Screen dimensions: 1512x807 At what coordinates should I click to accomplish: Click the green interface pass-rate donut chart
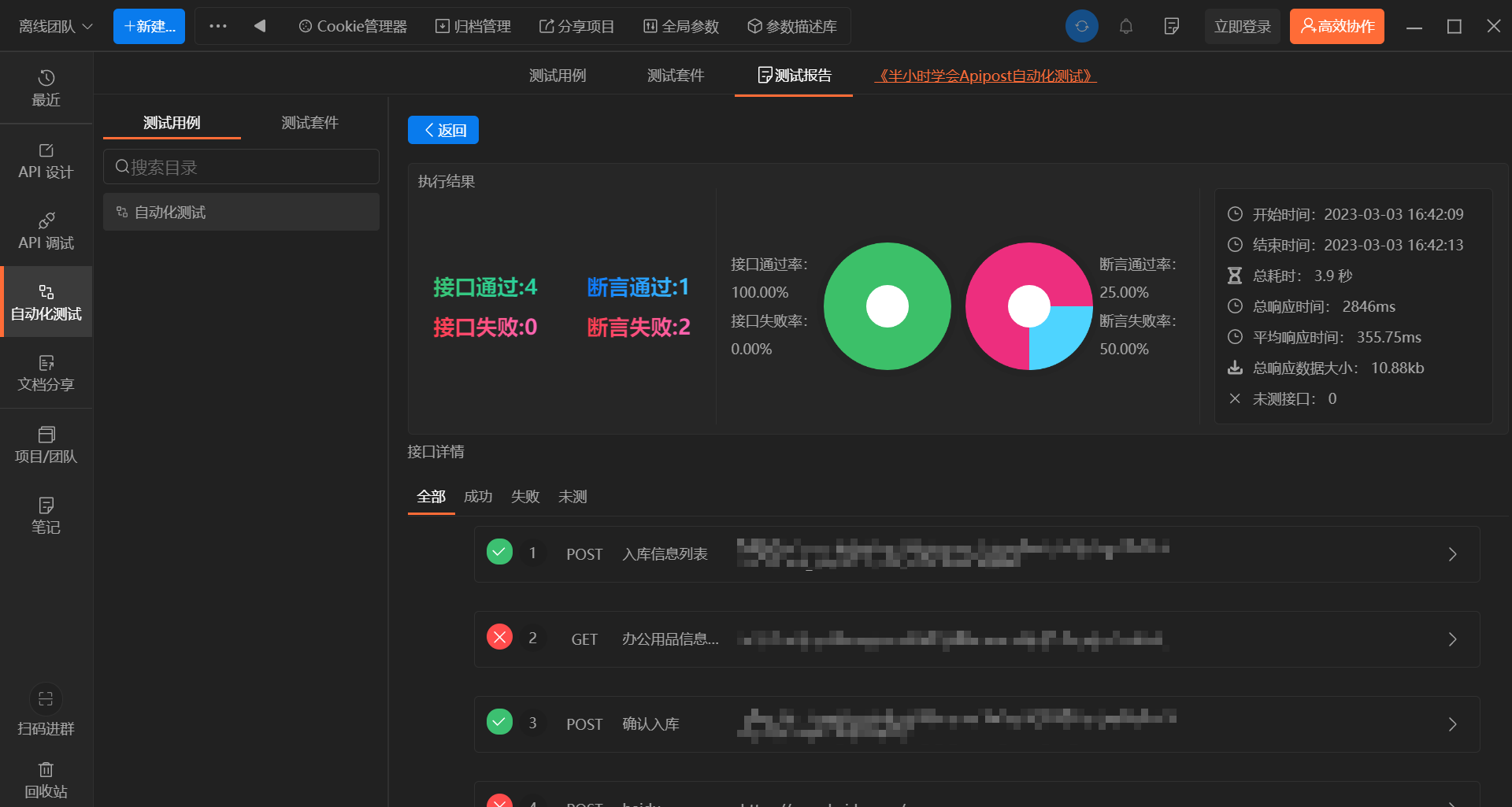(x=888, y=306)
